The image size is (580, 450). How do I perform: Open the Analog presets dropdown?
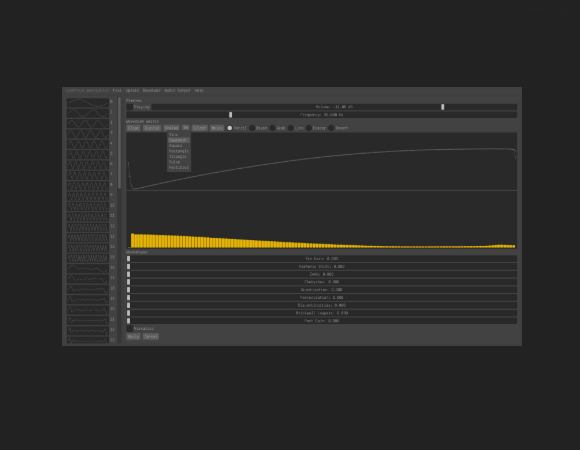[x=172, y=128]
